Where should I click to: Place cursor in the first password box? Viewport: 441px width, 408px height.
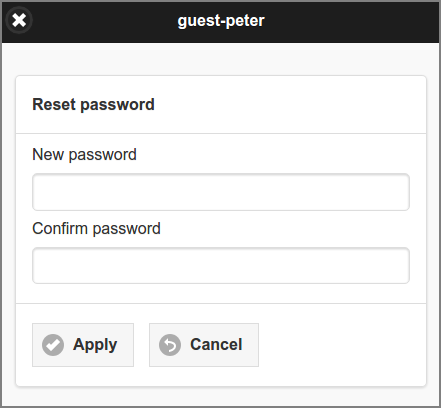tap(221, 192)
